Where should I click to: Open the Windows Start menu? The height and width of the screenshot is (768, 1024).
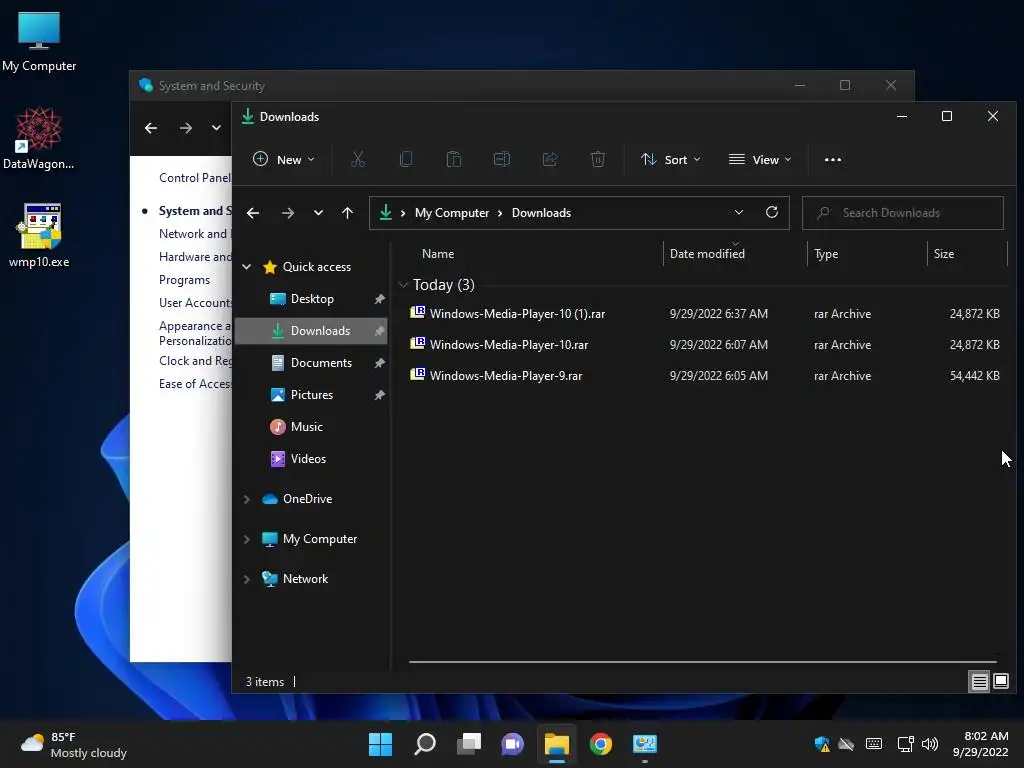[x=380, y=744]
